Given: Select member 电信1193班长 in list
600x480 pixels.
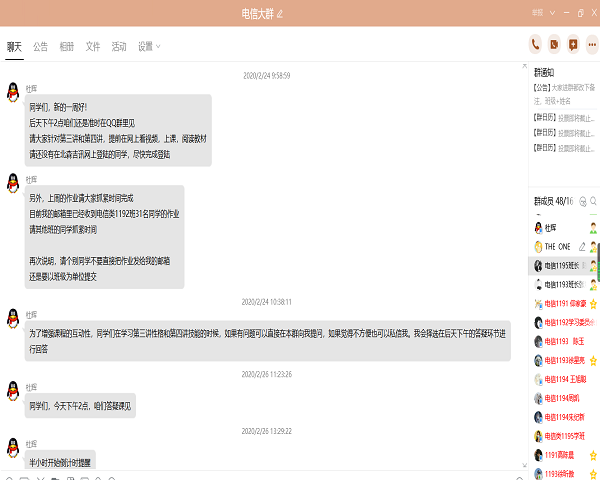Looking at the screenshot, I should click(563, 285).
